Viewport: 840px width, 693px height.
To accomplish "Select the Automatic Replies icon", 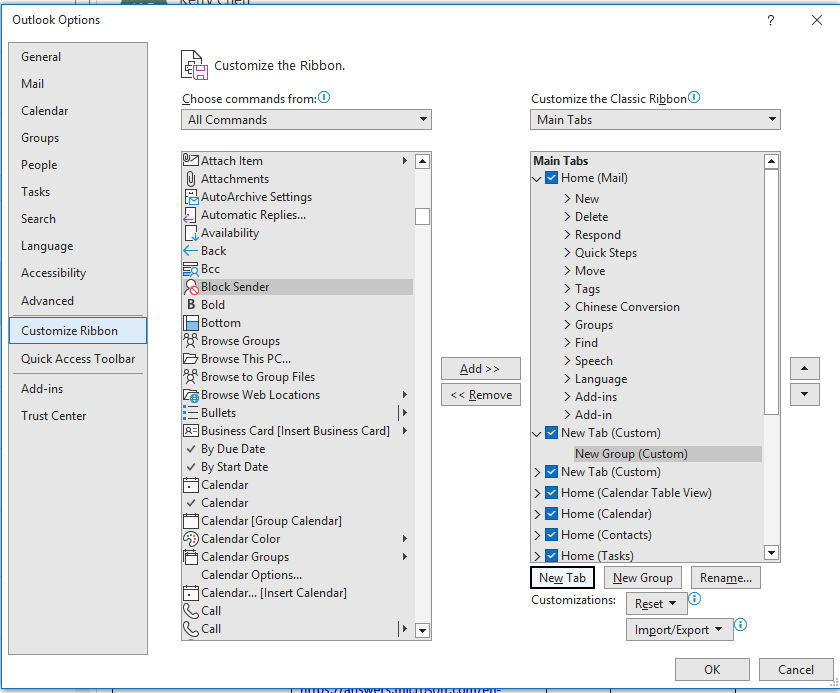I will point(190,215).
